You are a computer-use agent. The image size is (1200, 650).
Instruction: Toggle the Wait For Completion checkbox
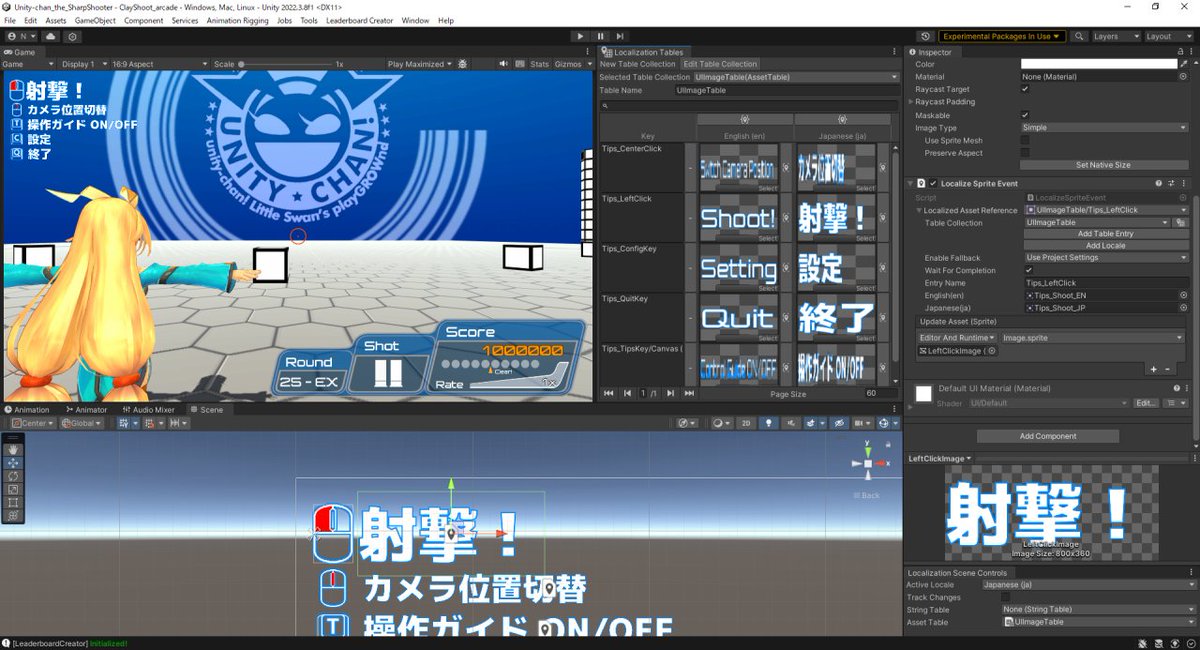coord(1029,270)
